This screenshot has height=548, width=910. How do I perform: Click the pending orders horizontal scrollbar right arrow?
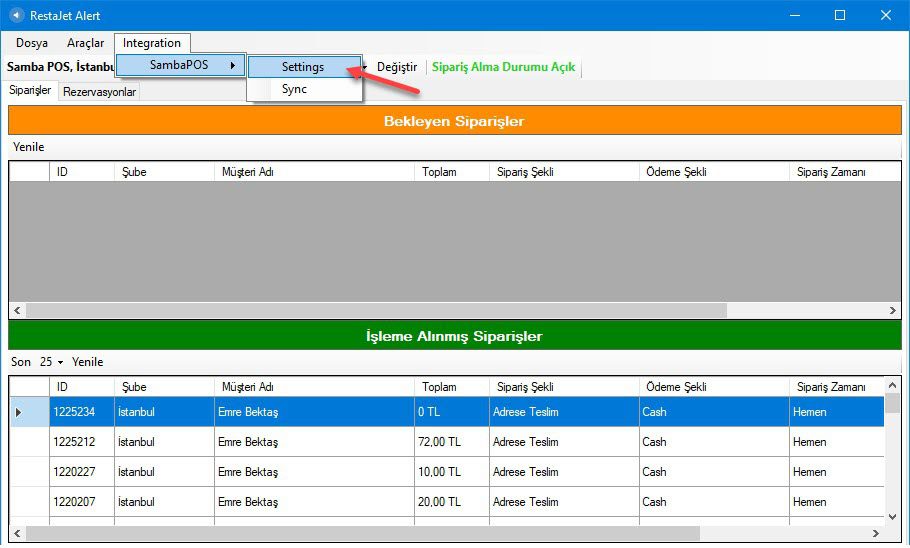pos(892,311)
